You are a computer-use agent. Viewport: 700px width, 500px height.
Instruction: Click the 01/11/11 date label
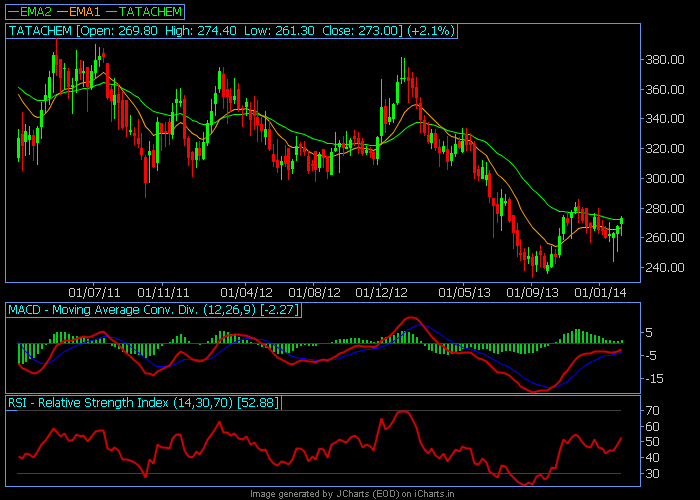point(163,293)
